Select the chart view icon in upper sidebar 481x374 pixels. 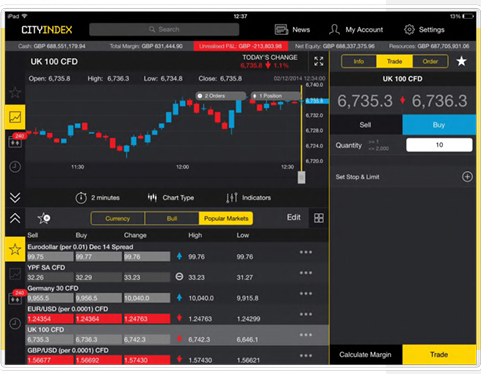15,117
